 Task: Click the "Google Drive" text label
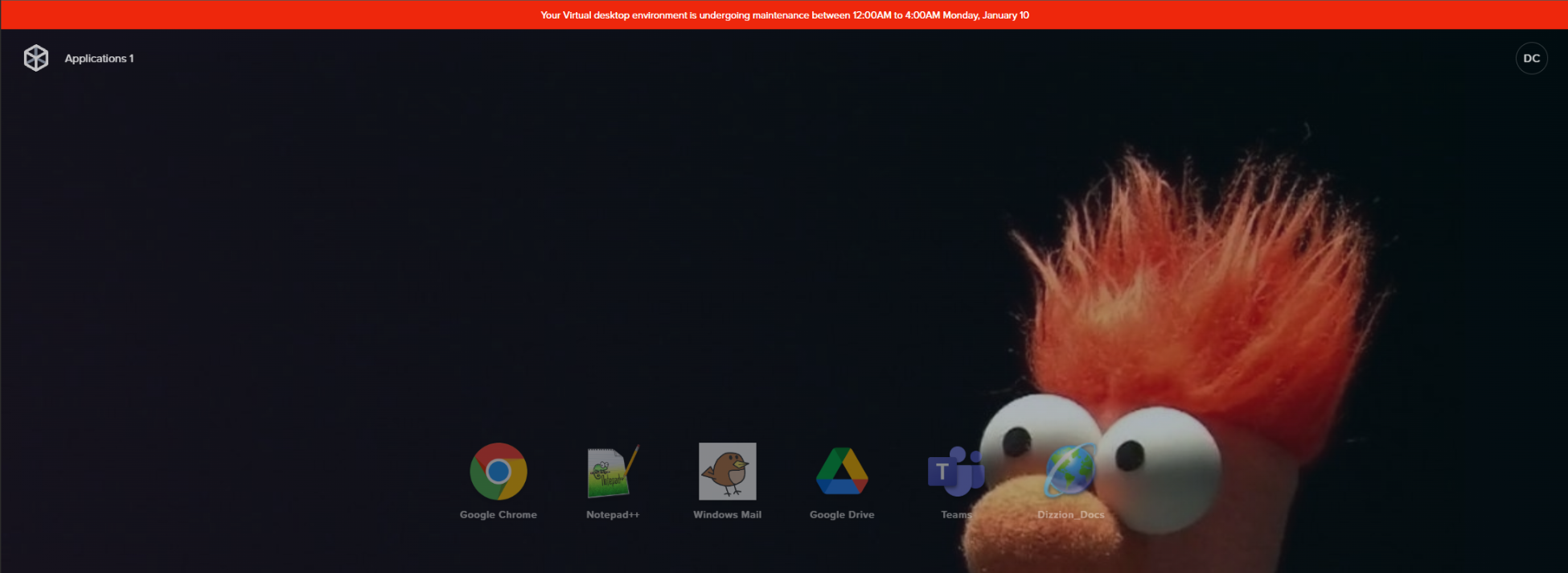coord(842,515)
